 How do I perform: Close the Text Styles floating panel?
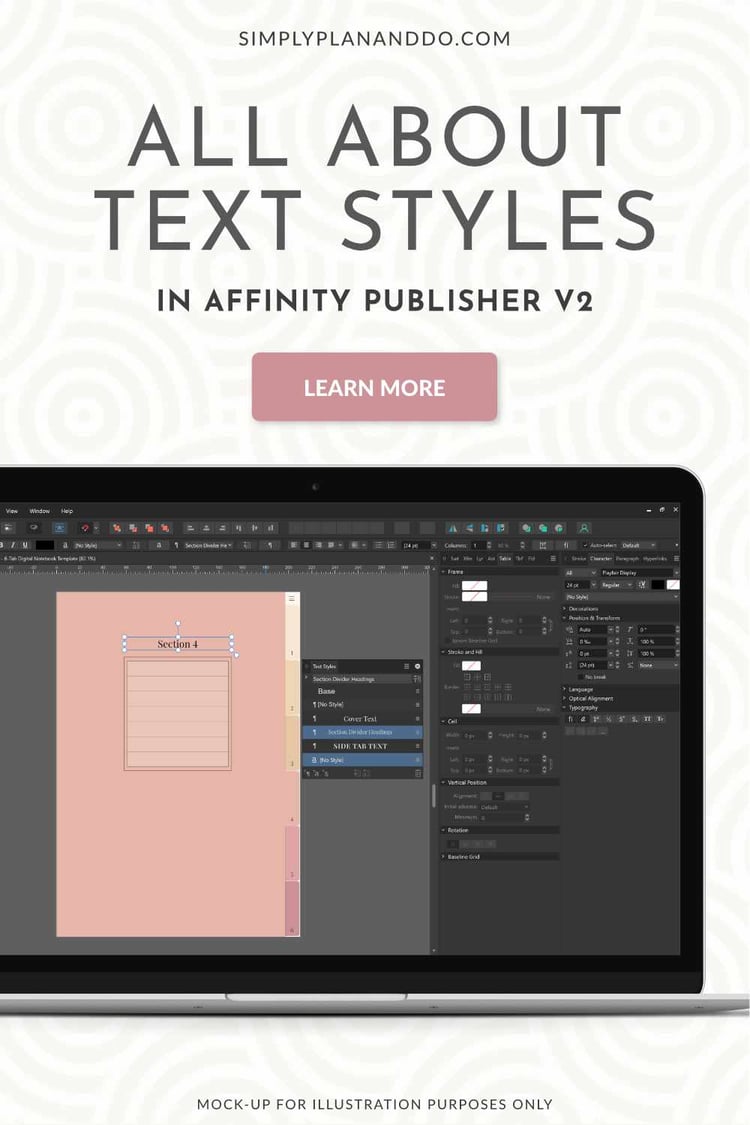417,667
